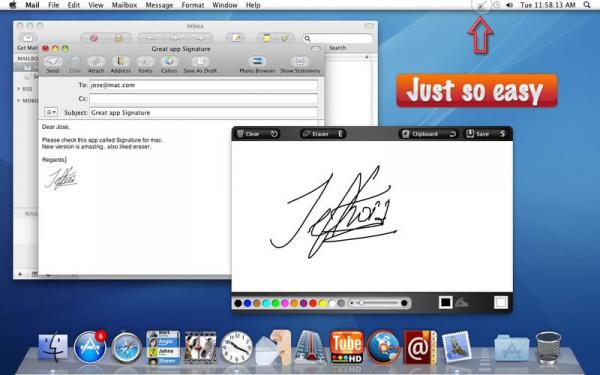600x375 pixels.
Task: Pick the blue color swatch
Action: pos(248,303)
